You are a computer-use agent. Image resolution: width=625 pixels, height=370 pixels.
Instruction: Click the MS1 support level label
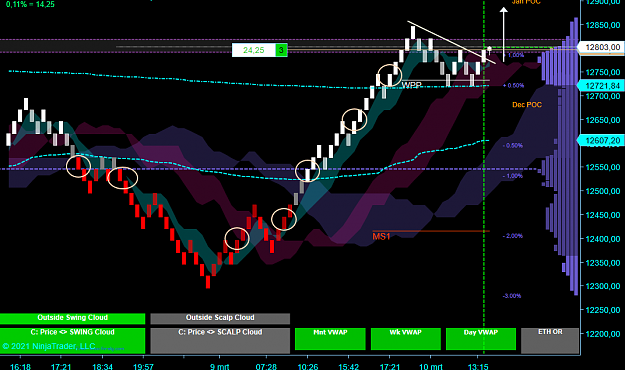click(381, 236)
